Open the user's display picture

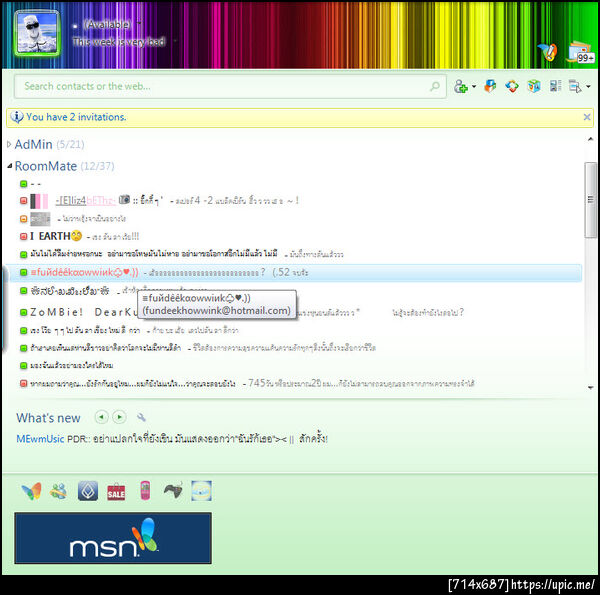point(37,33)
